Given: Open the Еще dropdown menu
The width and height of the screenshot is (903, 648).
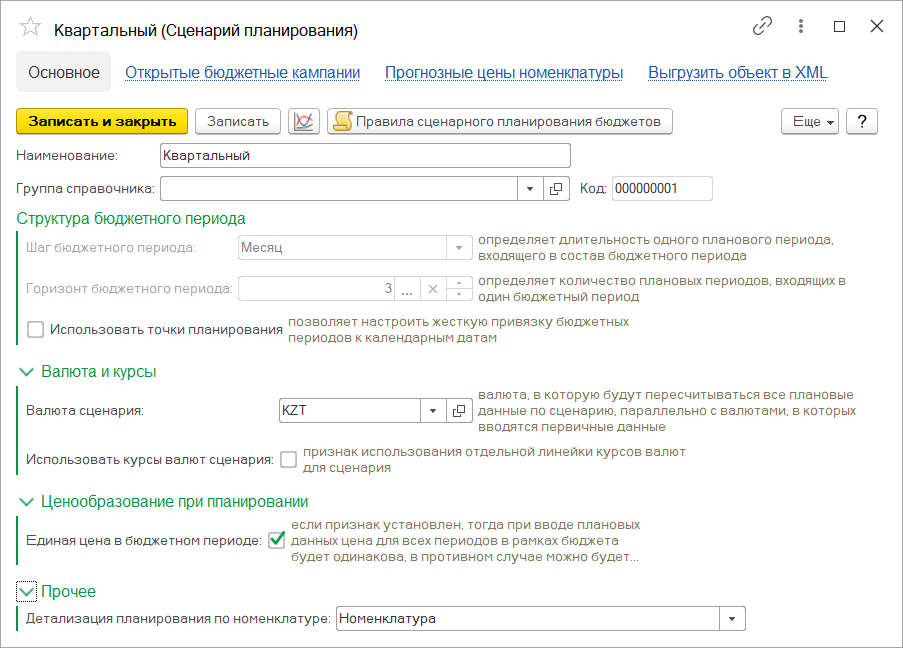Looking at the screenshot, I should click(813, 121).
